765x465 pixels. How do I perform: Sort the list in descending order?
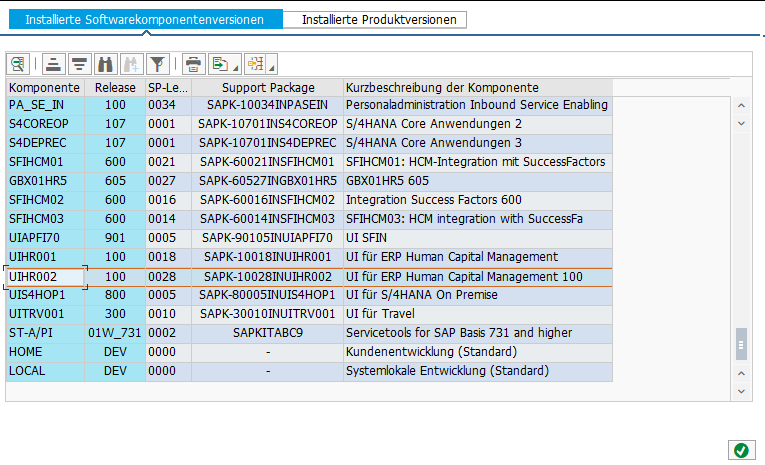[x=79, y=64]
